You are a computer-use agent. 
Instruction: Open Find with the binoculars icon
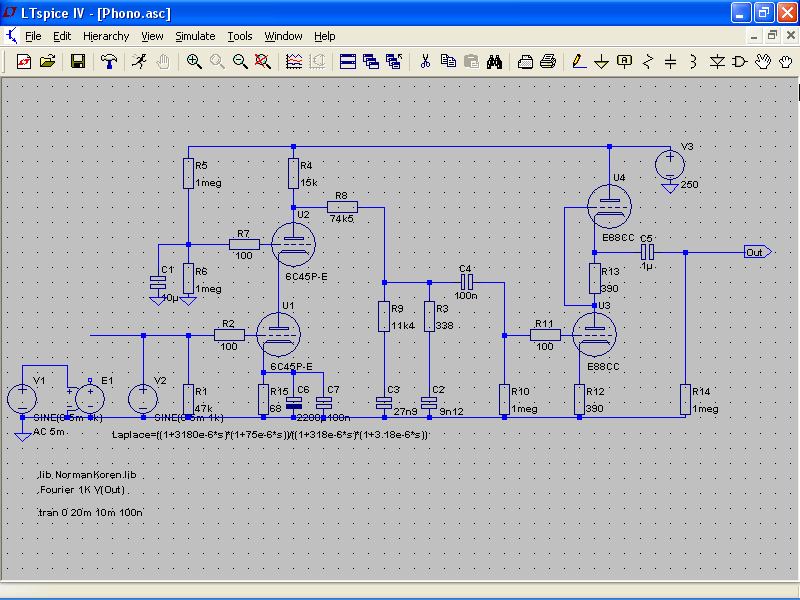point(494,62)
